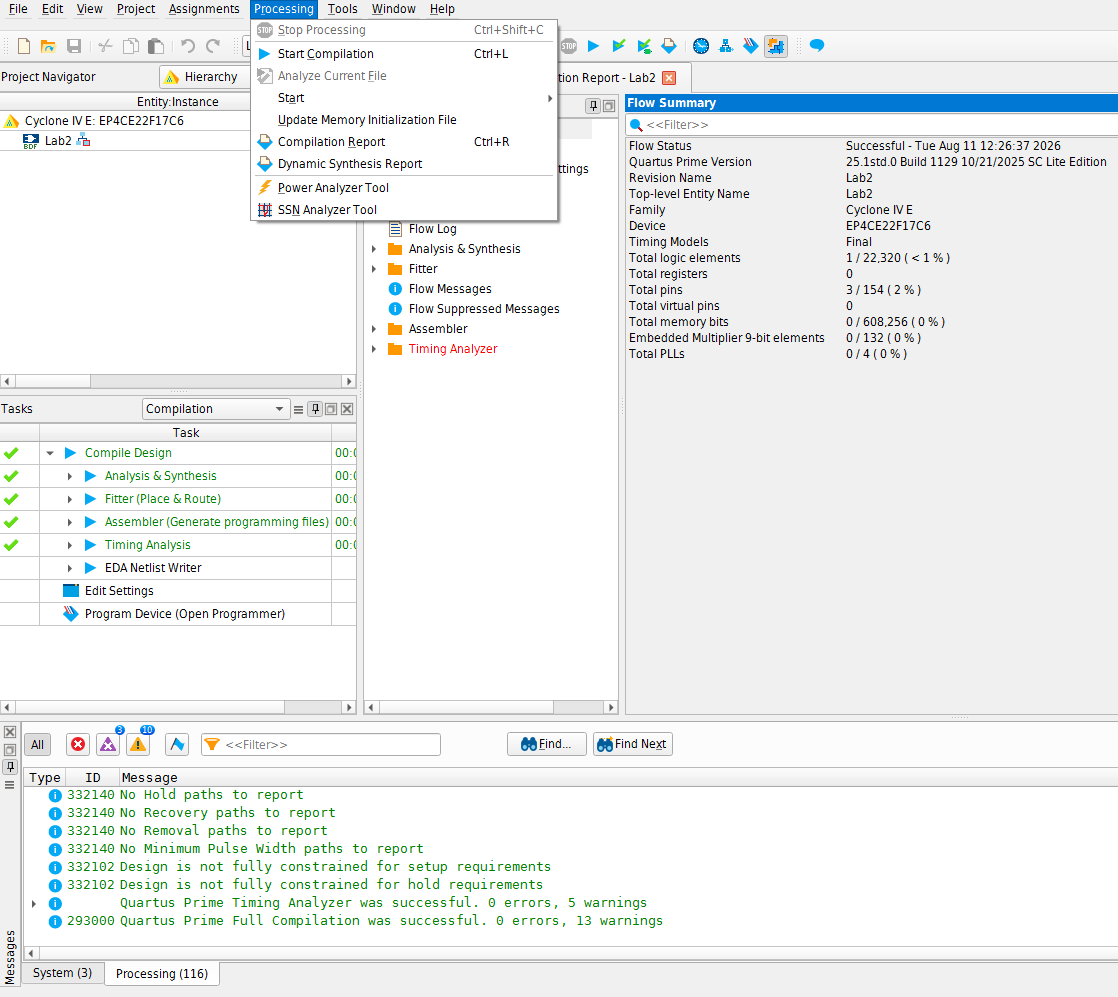Expand the Fitter (Place & Route) task
This screenshot has width=1118, height=997.
point(70,499)
